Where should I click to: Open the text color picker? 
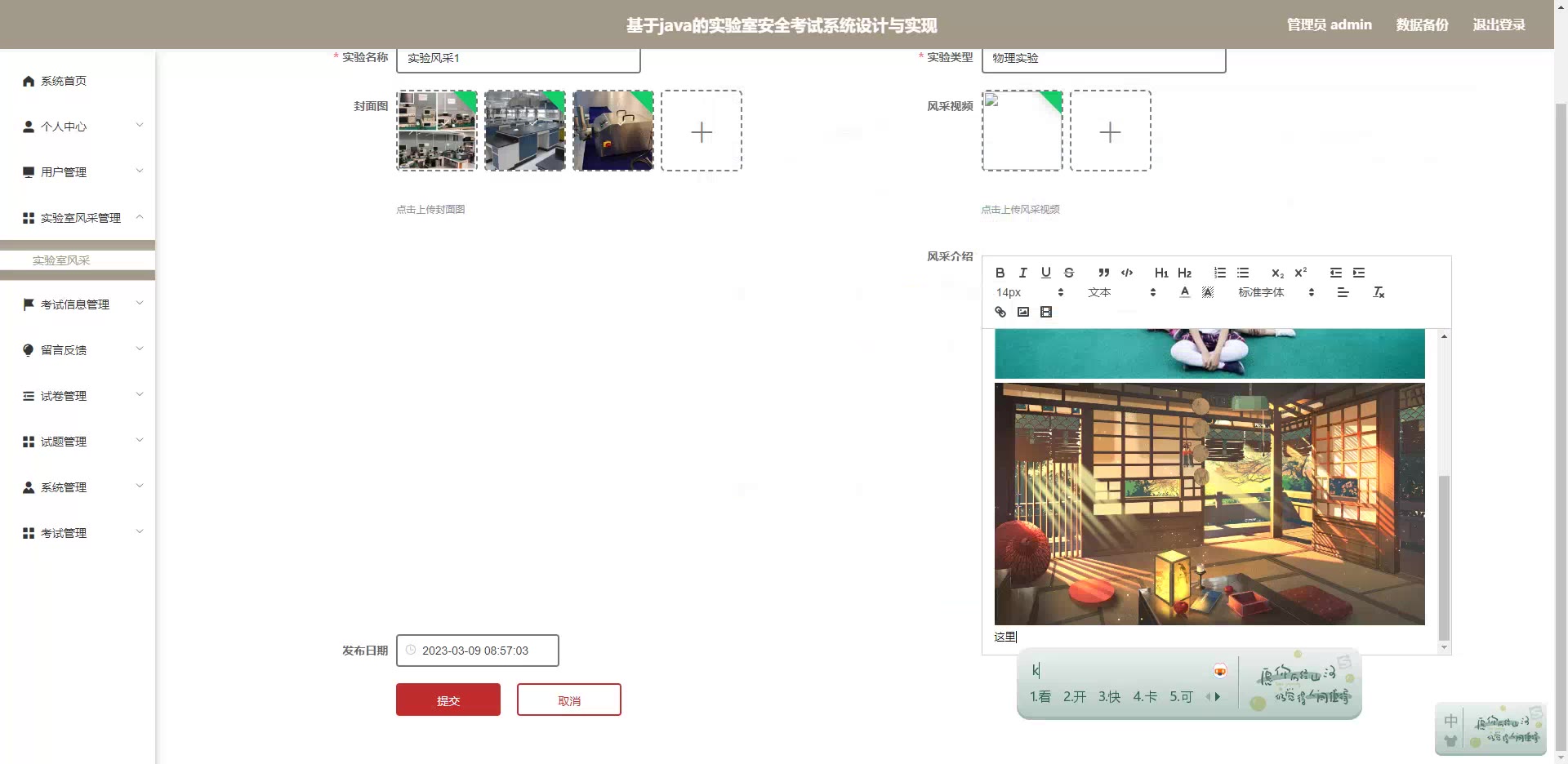[x=1185, y=292]
